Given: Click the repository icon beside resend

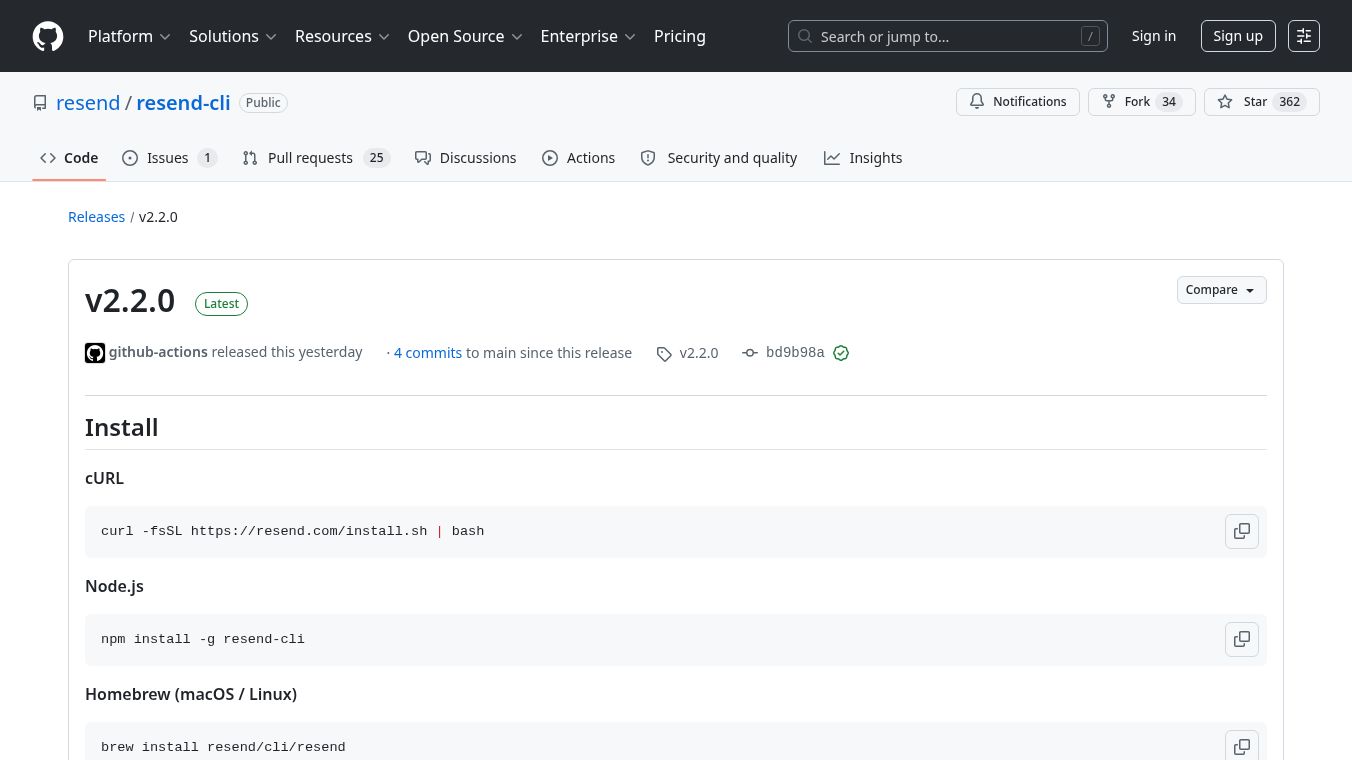Looking at the screenshot, I should [40, 103].
